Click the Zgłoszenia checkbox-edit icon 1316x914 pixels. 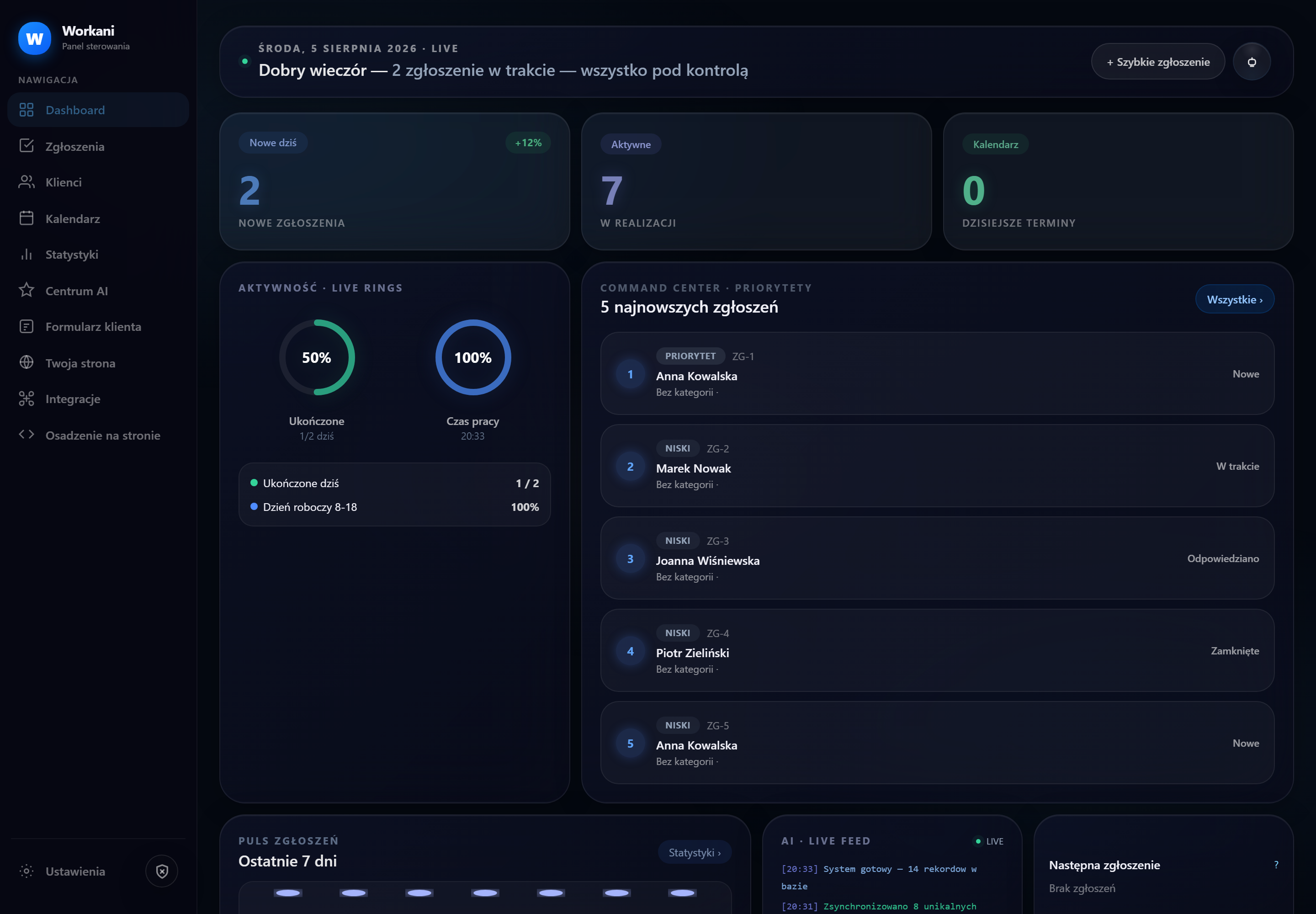click(27, 146)
